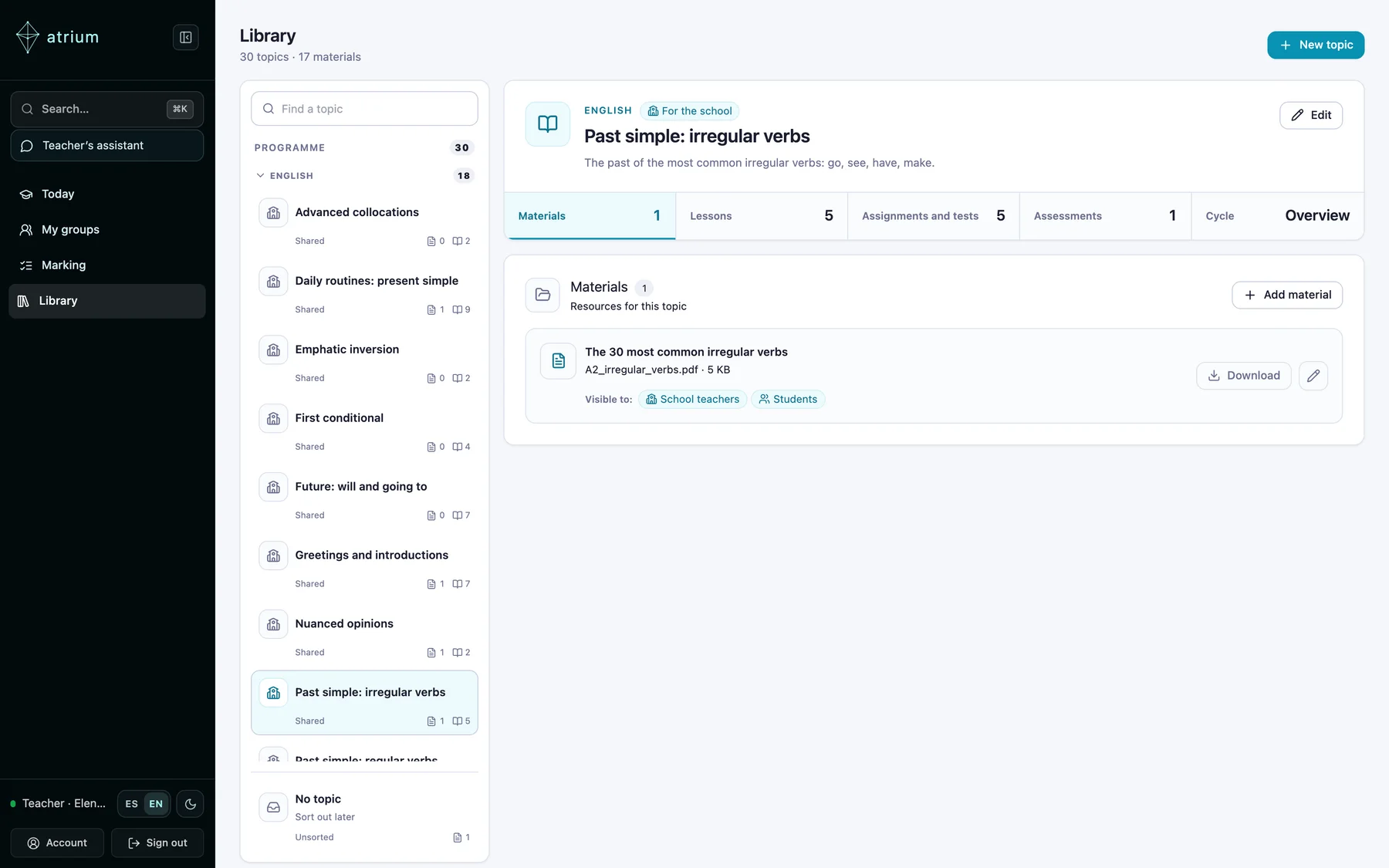The height and width of the screenshot is (868, 1389).
Task: Switch language to EN
Action: pyautogui.click(x=156, y=804)
